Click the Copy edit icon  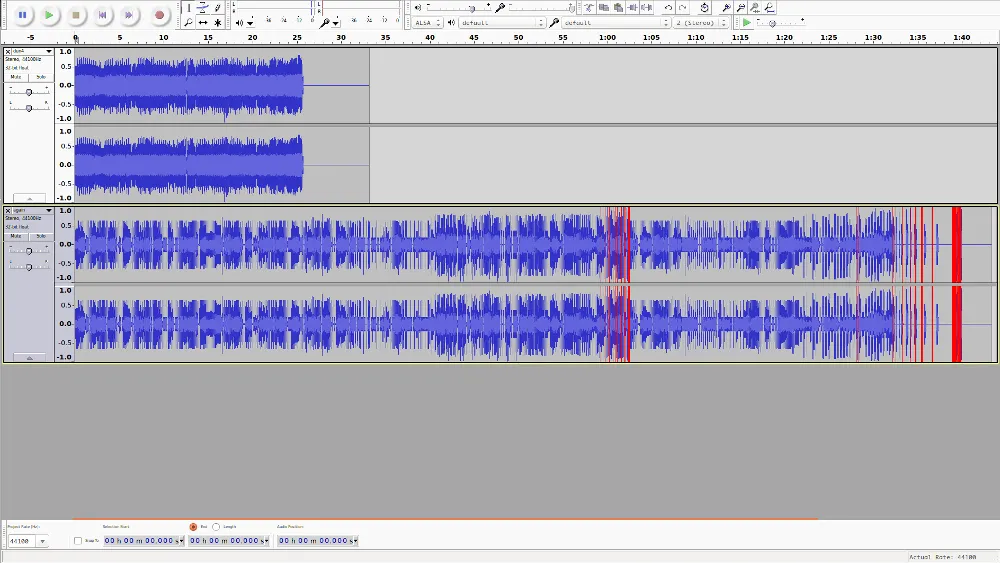point(603,8)
